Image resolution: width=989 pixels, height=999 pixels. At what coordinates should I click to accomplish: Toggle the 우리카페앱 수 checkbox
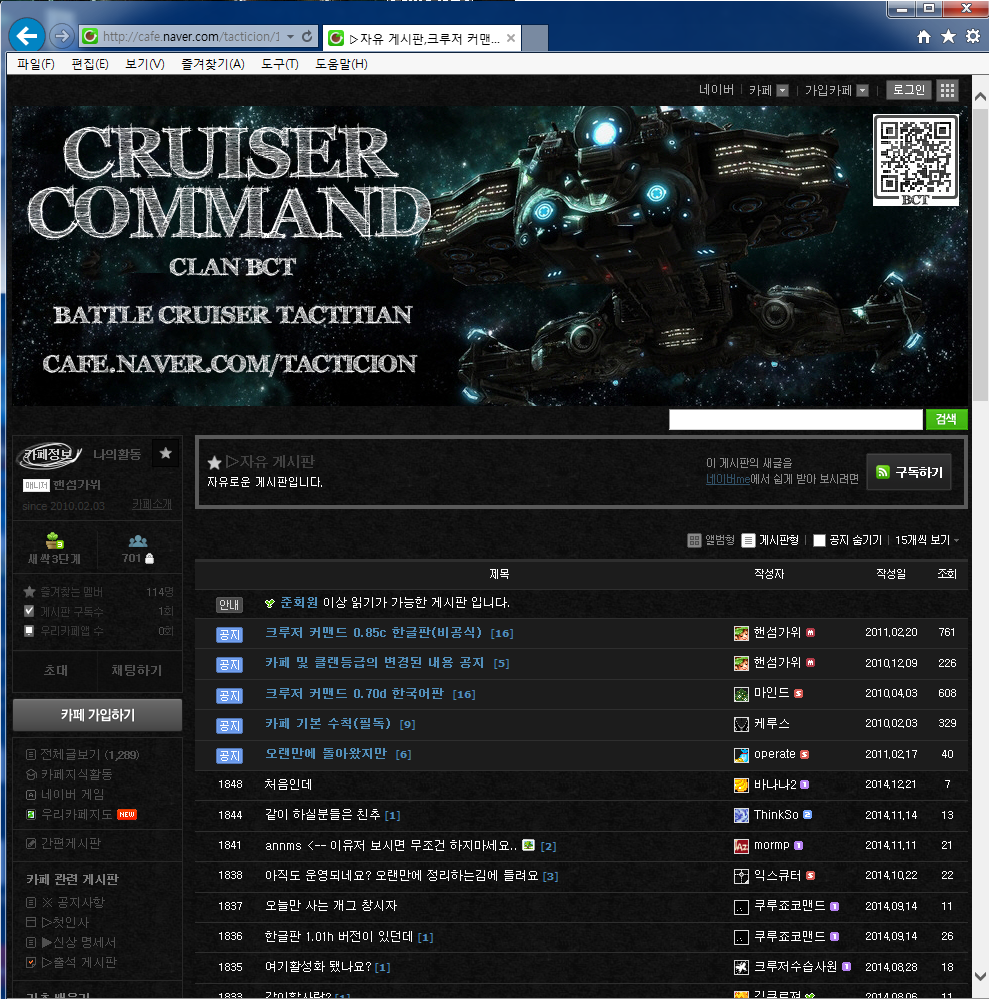tap(29, 631)
